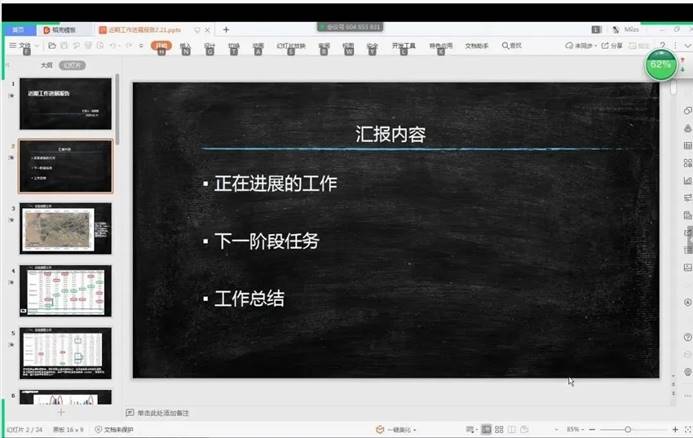This screenshot has width=693, height=438.
Task: Switch to slide sorter grid view
Action: pos(500,429)
